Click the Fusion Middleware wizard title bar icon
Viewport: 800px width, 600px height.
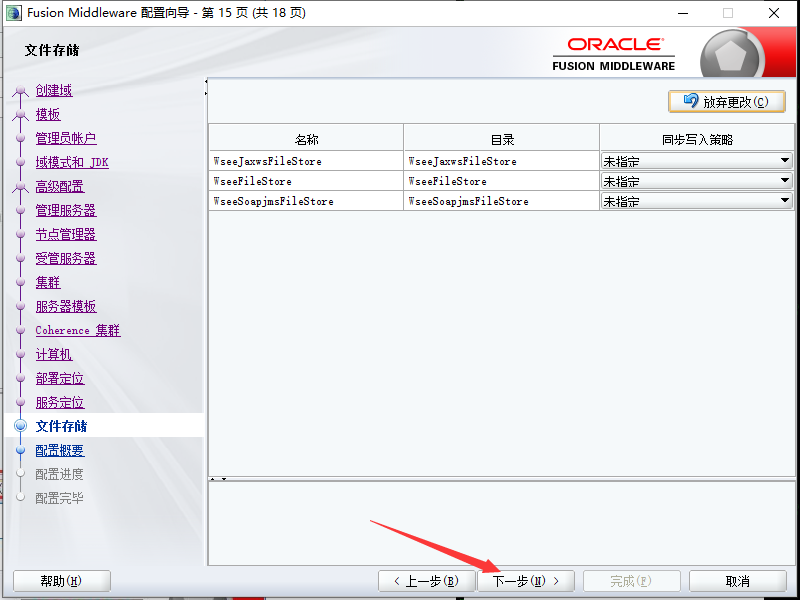[x=13, y=13]
